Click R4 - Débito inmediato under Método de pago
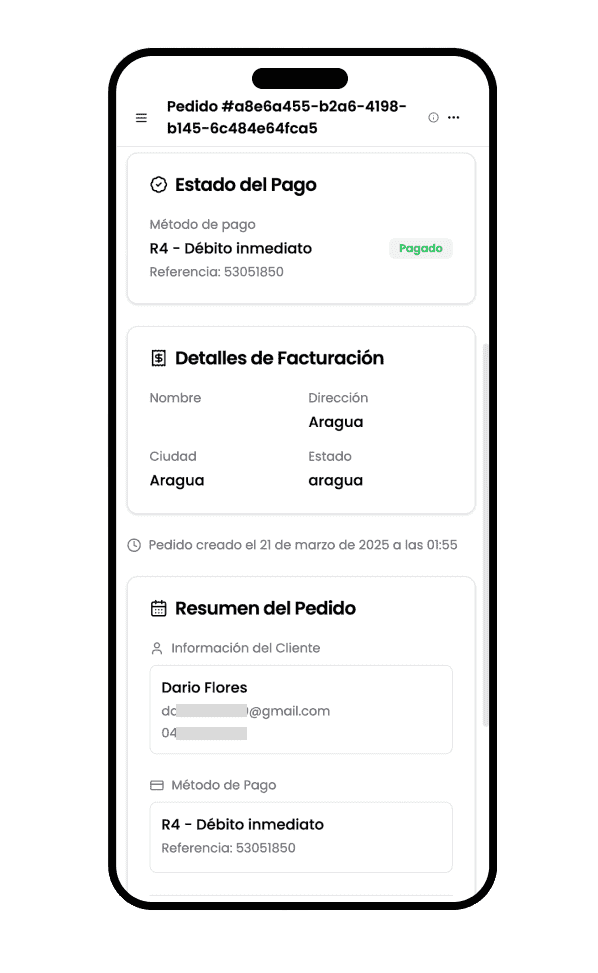 231,249
